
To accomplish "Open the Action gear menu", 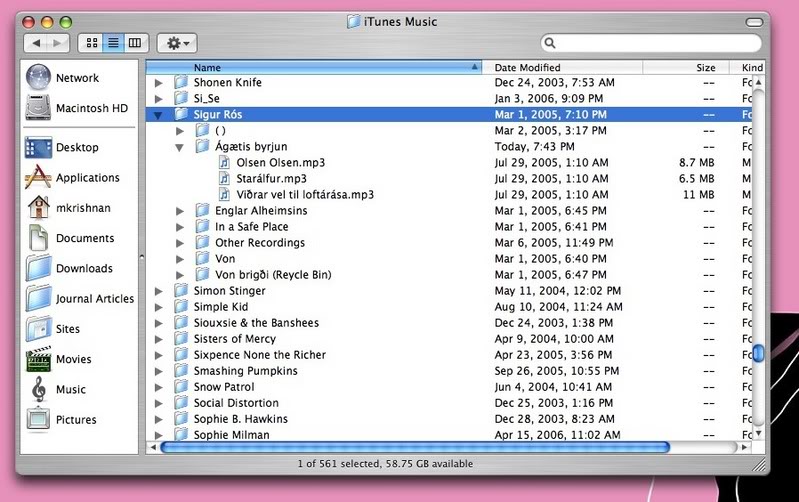I will 177,43.
